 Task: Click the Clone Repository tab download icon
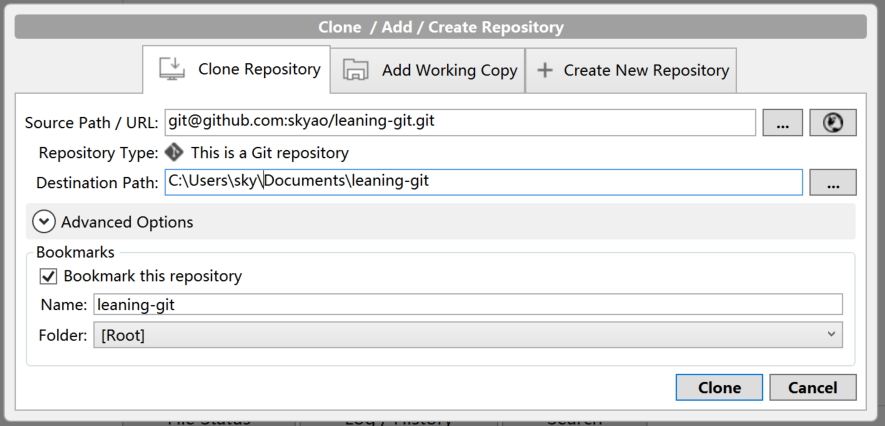pos(172,69)
